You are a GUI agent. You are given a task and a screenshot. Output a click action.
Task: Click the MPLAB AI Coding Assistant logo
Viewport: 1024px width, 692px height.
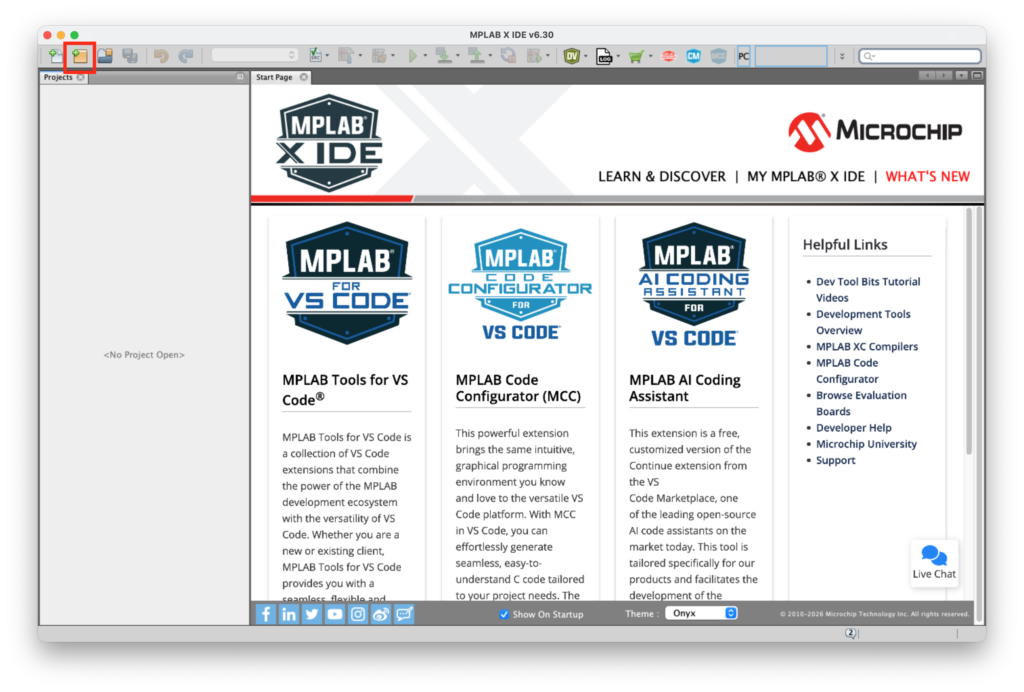pos(694,285)
